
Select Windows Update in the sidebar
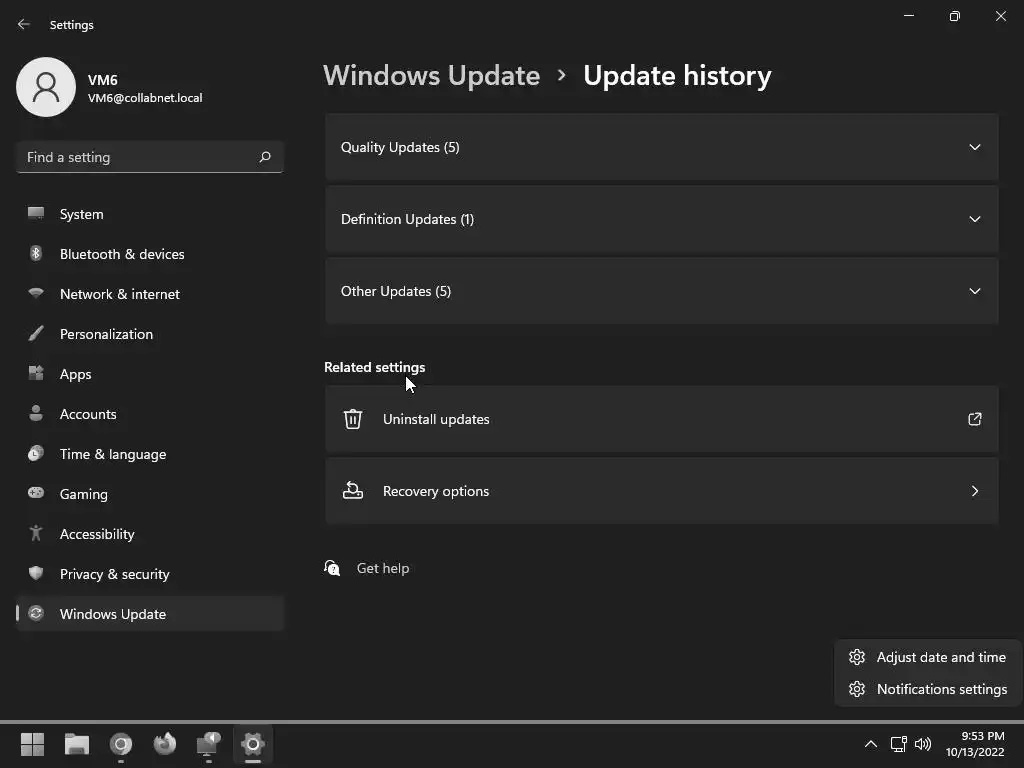[x=150, y=614]
